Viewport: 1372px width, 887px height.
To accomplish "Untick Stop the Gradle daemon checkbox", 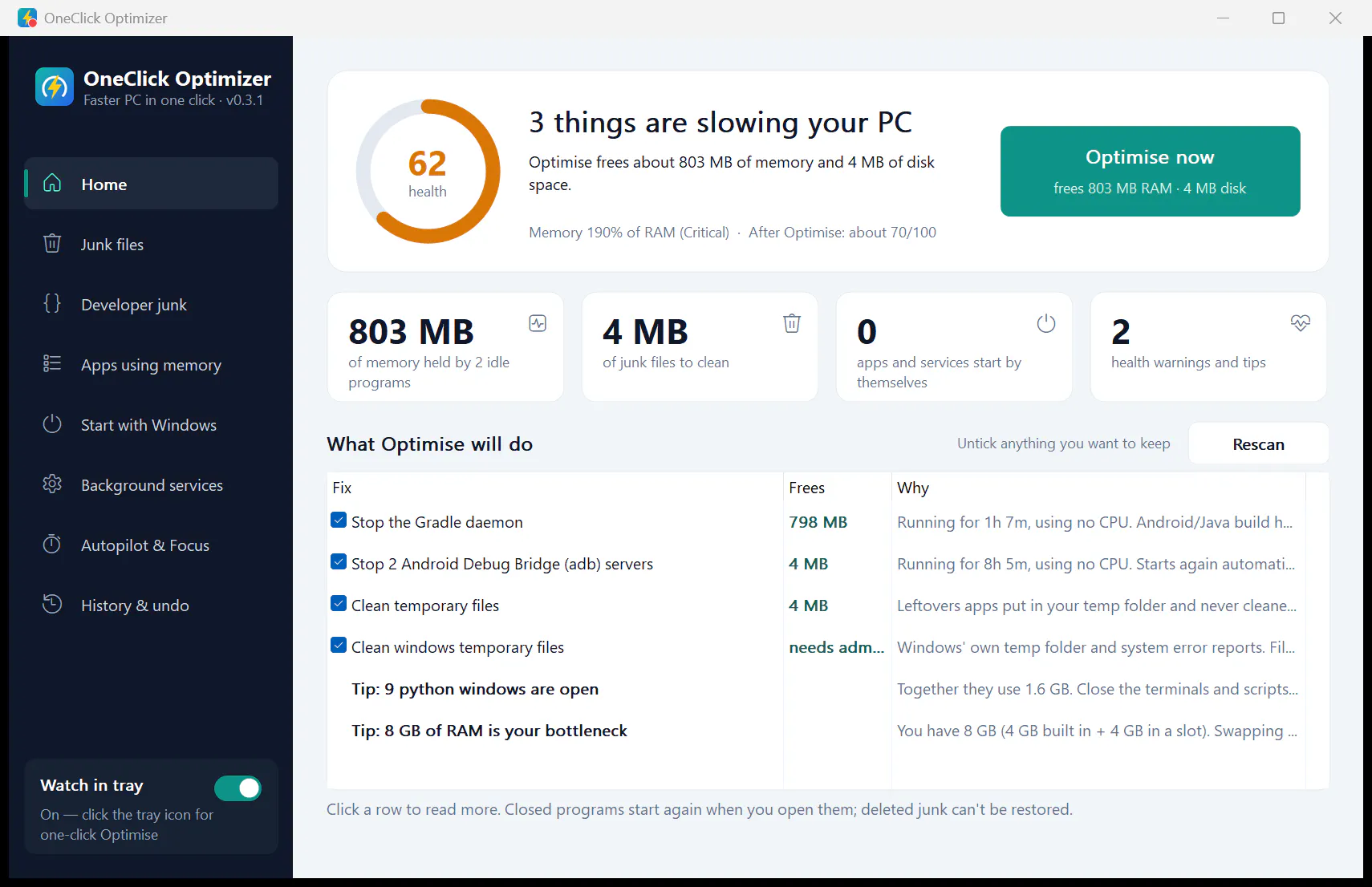I will (x=339, y=520).
